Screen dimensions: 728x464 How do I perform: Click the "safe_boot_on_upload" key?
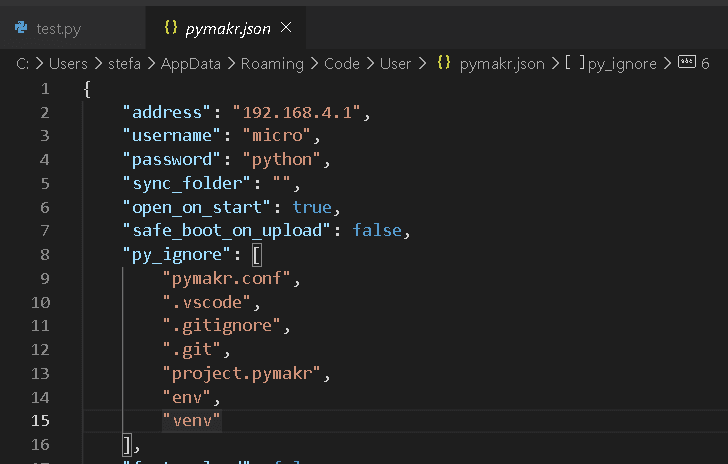[x=226, y=230]
